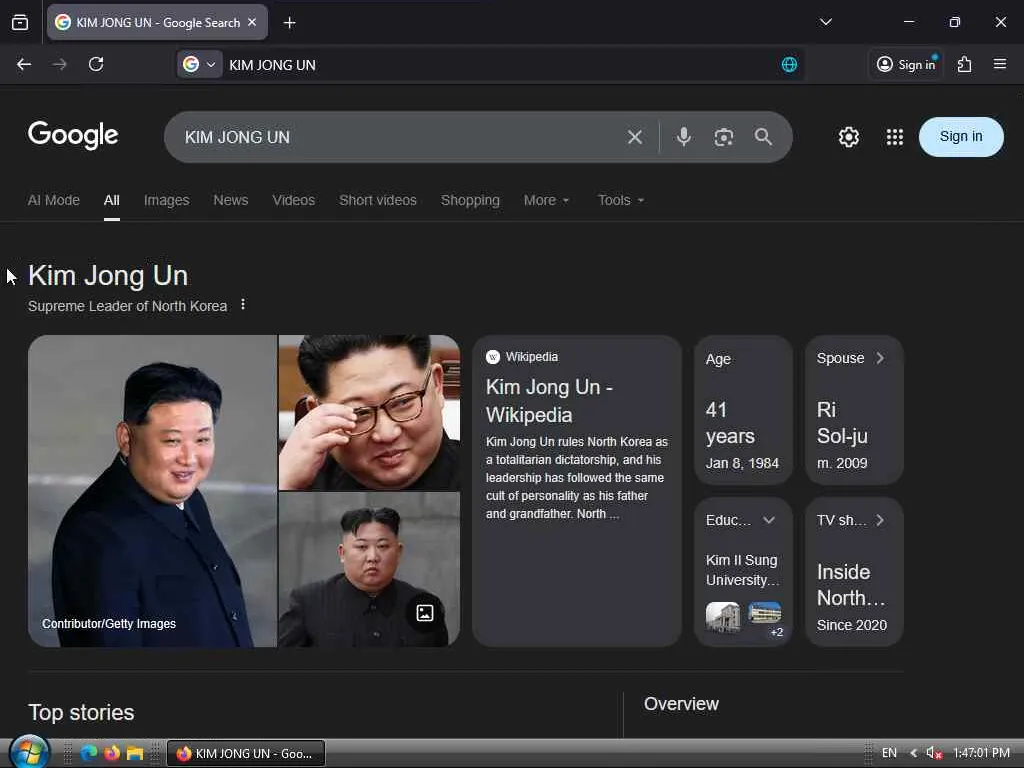The width and height of the screenshot is (1024, 768).
Task: Open the Age 41 years card
Action: [743, 410]
